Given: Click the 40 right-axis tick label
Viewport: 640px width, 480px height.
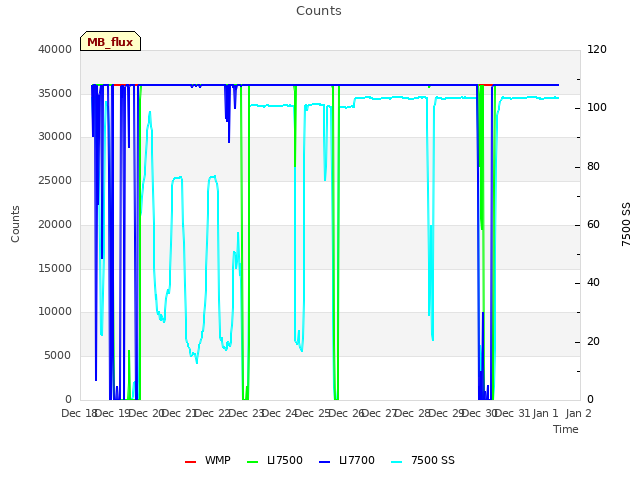Looking at the screenshot, I should click(593, 282).
